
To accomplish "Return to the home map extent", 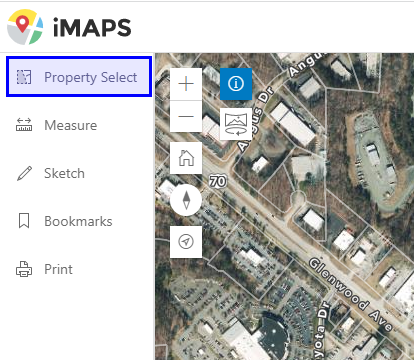I will coord(186,158).
